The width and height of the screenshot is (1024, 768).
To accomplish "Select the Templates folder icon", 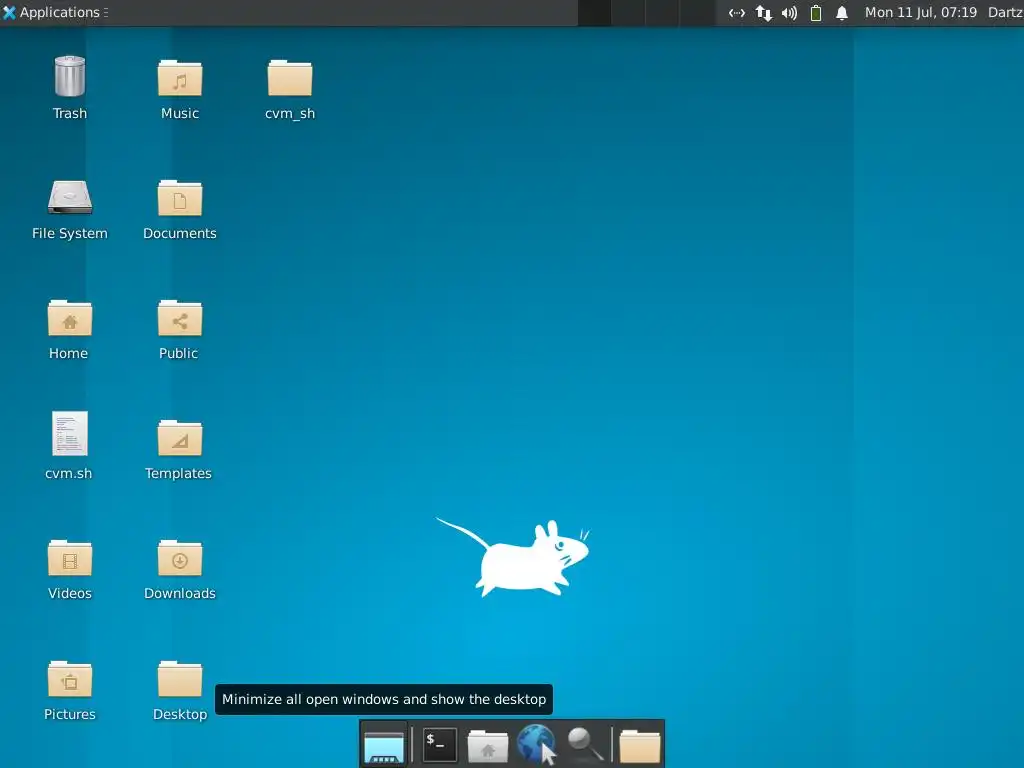I will [180, 438].
